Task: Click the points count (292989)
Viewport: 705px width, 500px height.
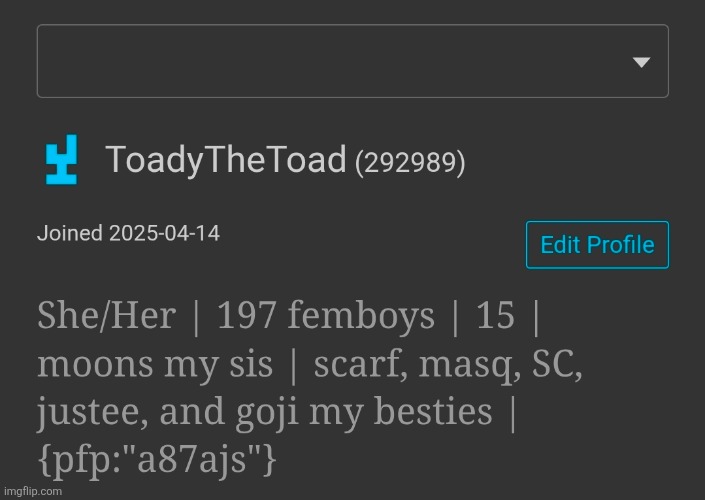Action: click(x=410, y=163)
